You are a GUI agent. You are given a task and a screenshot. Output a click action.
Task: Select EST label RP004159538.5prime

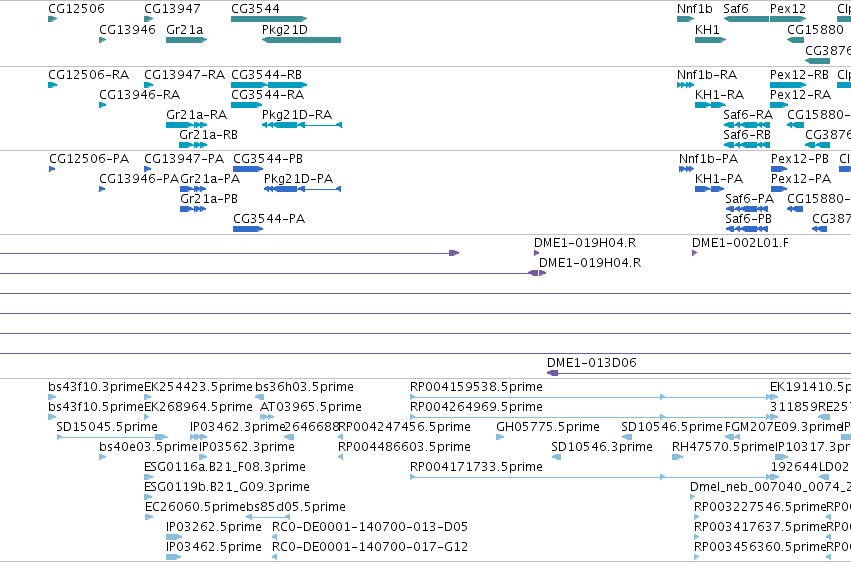476,387
